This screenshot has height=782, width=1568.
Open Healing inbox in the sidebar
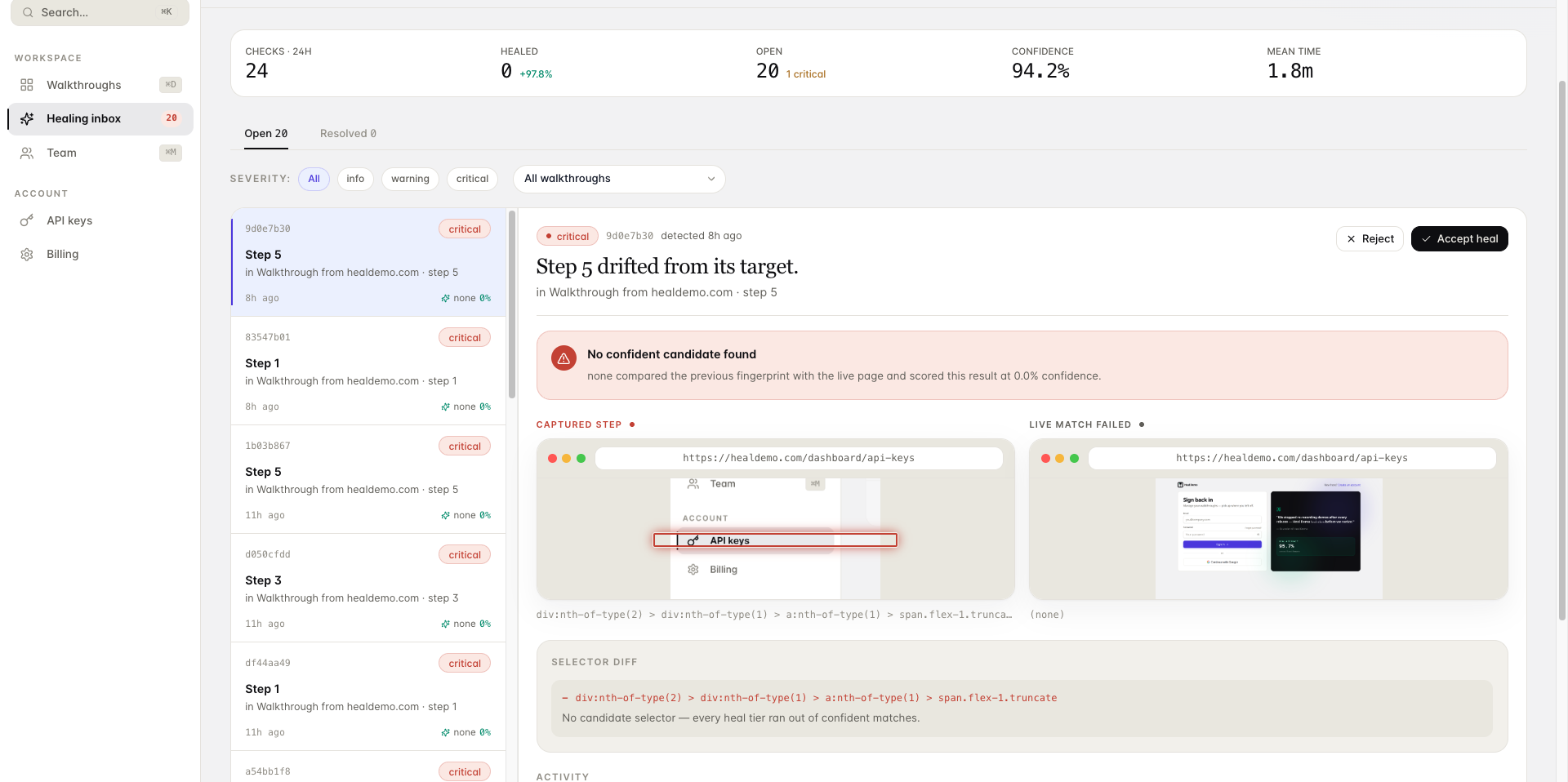point(100,118)
